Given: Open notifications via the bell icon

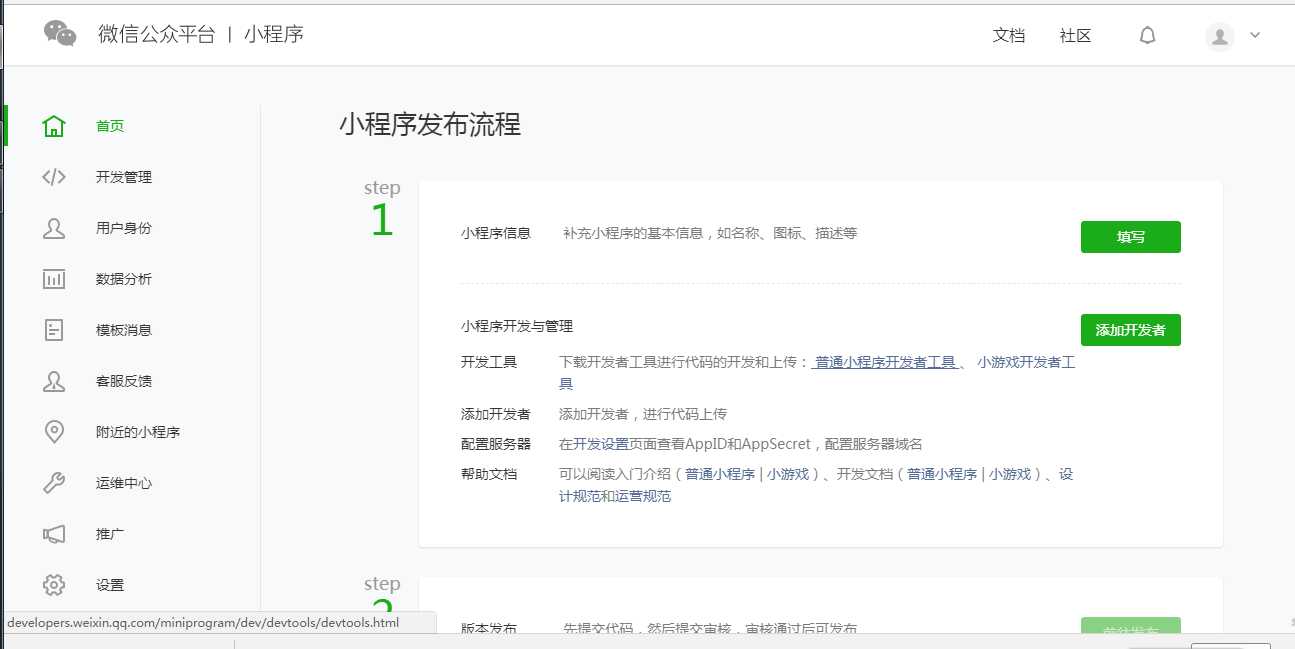Looking at the screenshot, I should coord(1148,35).
